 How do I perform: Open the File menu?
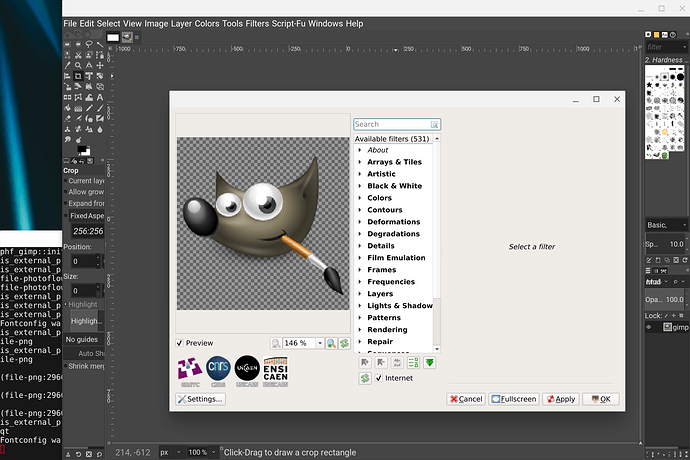70,24
